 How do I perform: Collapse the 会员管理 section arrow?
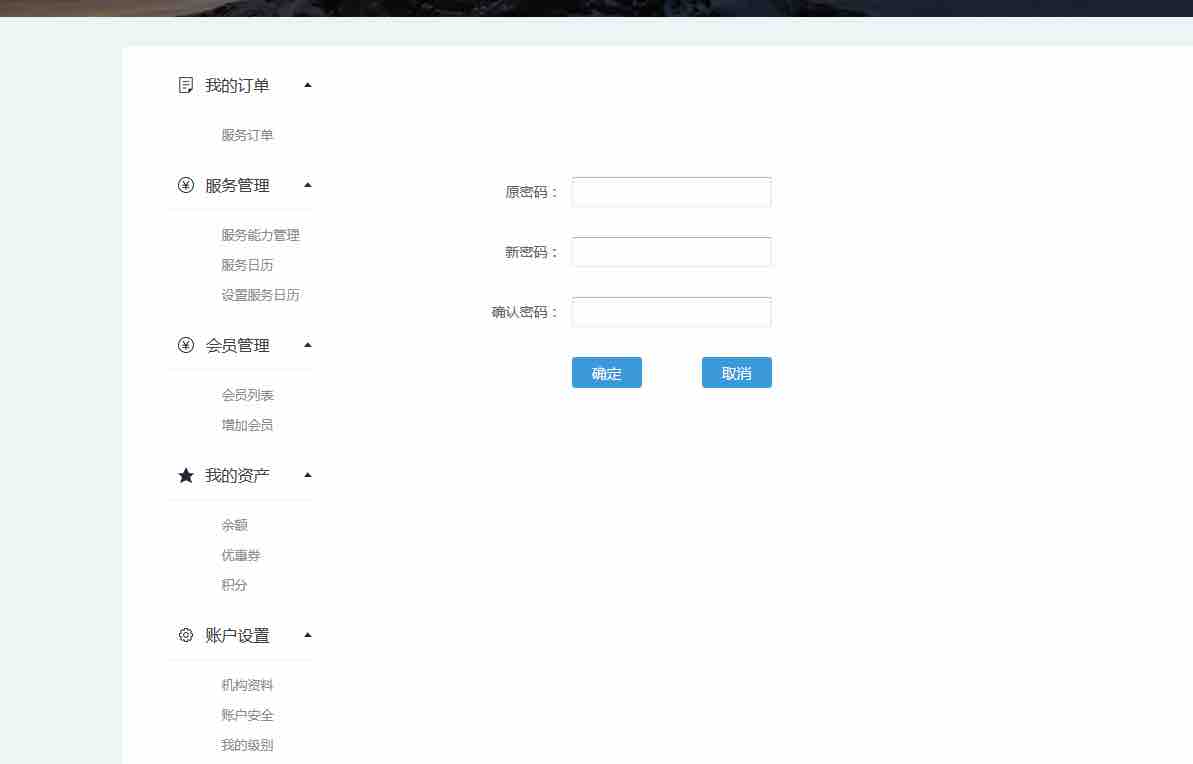tap(308, 345)
